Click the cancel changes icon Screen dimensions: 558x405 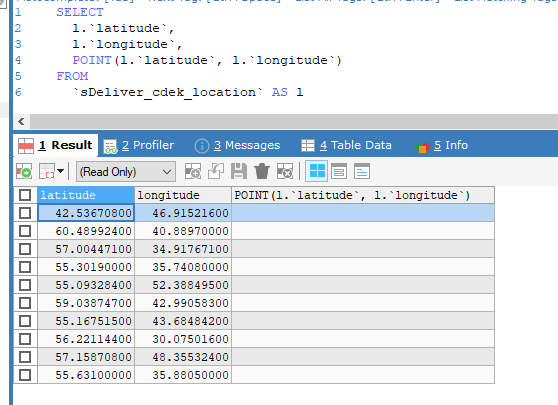pos(285,172)
